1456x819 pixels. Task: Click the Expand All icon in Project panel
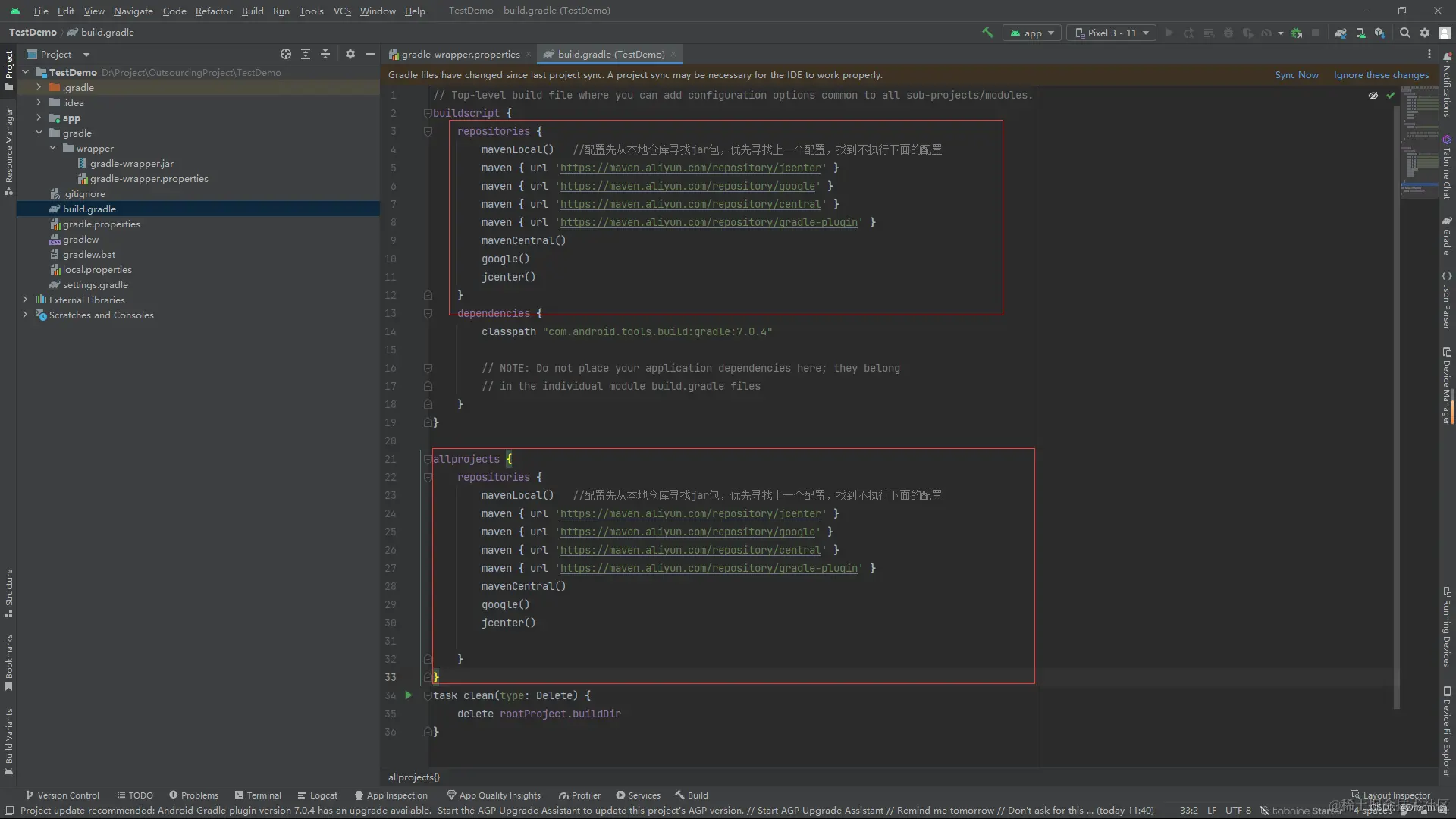306,54
